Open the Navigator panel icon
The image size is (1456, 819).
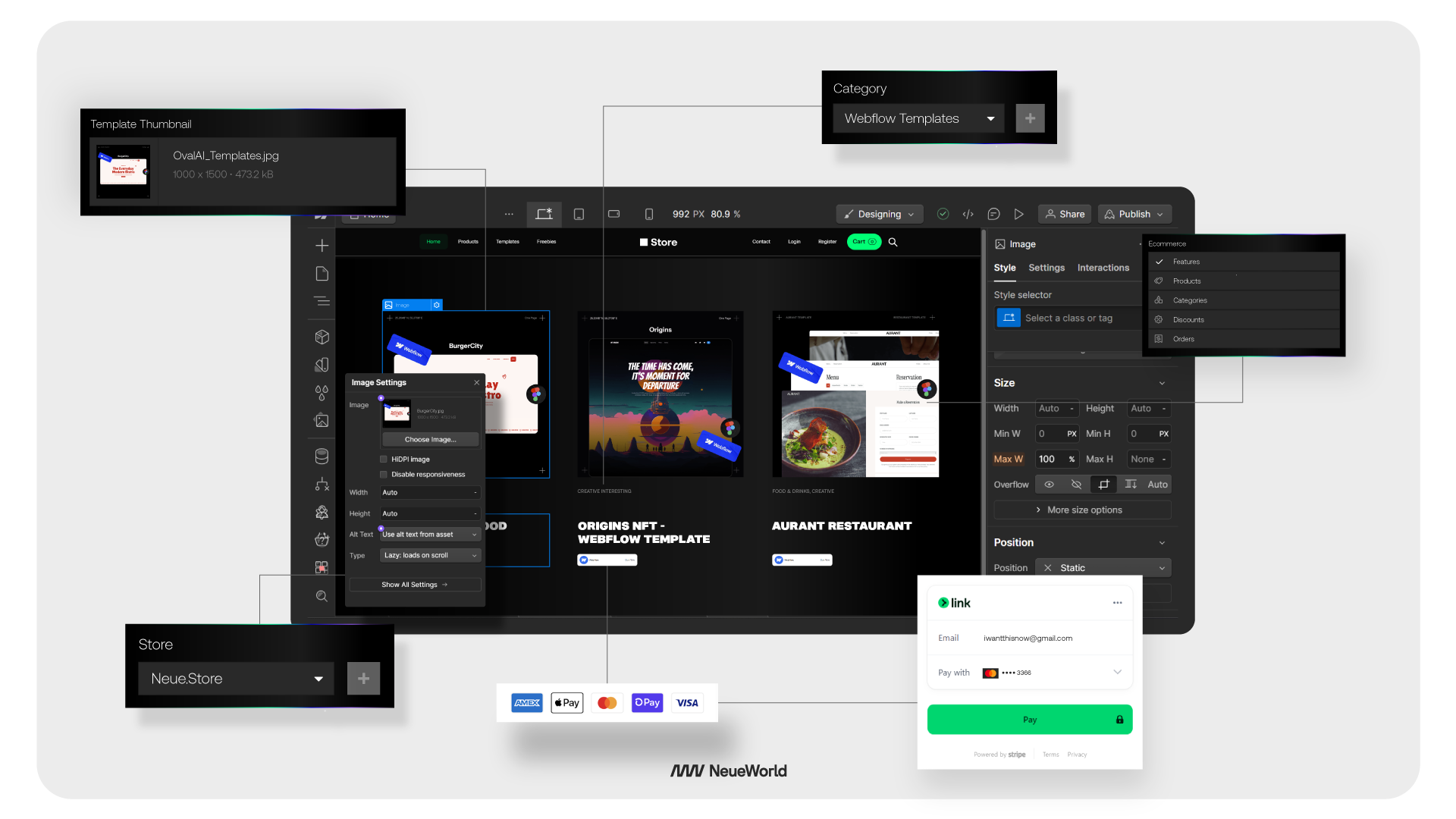[322, 301]
